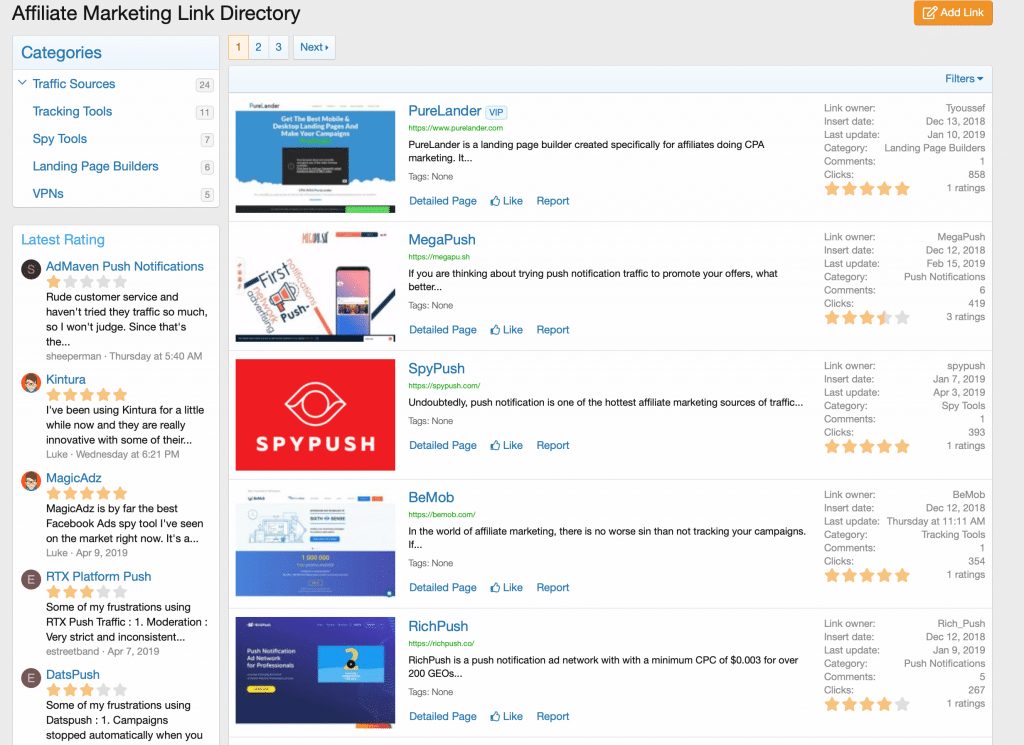The image size is (1024, 745).
Task: Open RichPush screenshot thumbnail
Action: pyautogui.click(x=315, y=671)
